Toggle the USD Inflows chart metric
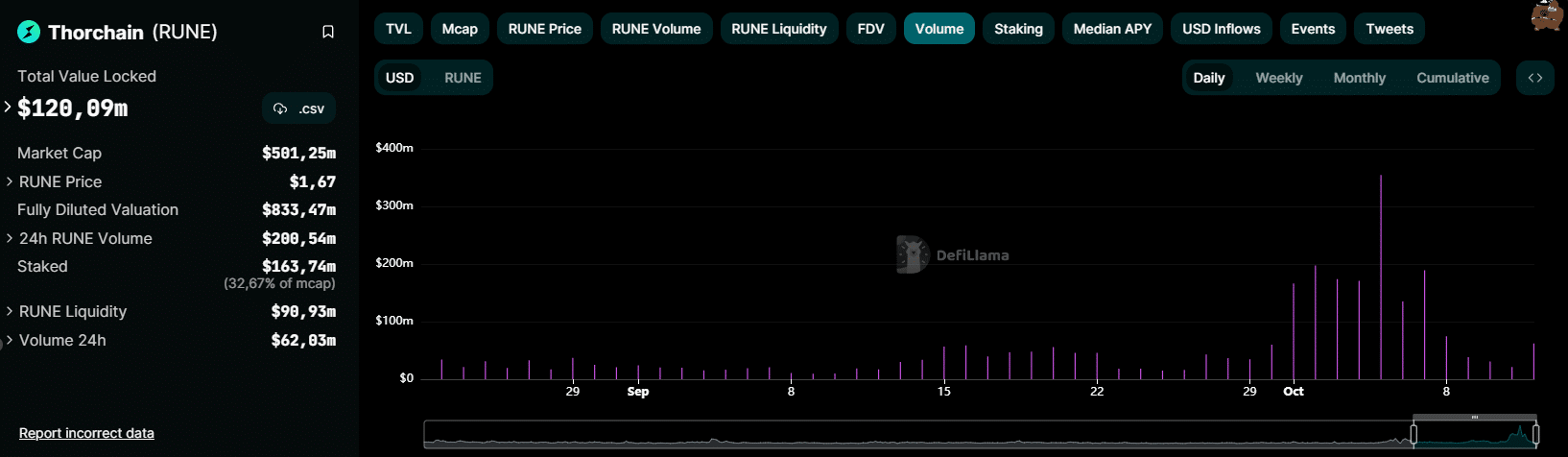Image resolution: width=1568 pixels, height=457 pixels. 1222,29
